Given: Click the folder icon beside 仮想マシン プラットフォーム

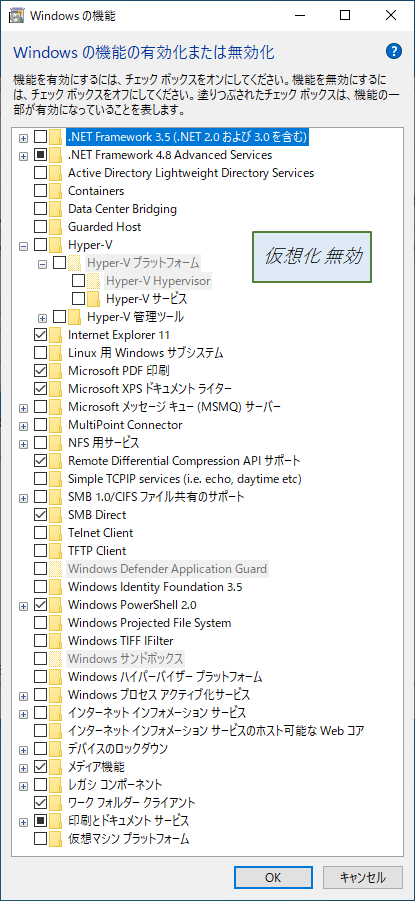Looking at the screenshot, I should (x=55, y=839).
